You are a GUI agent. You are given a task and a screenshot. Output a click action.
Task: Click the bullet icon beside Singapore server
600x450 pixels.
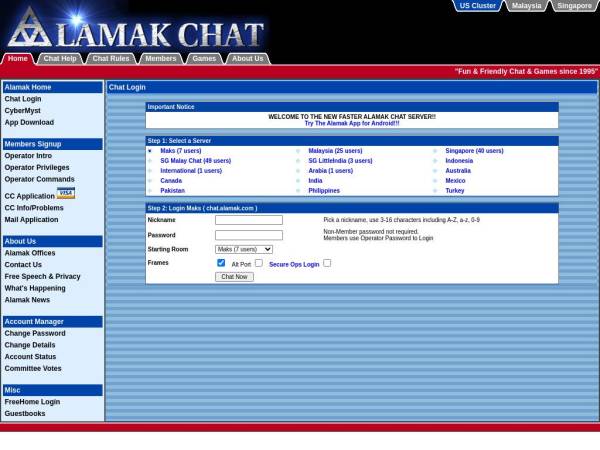(435, 151)
